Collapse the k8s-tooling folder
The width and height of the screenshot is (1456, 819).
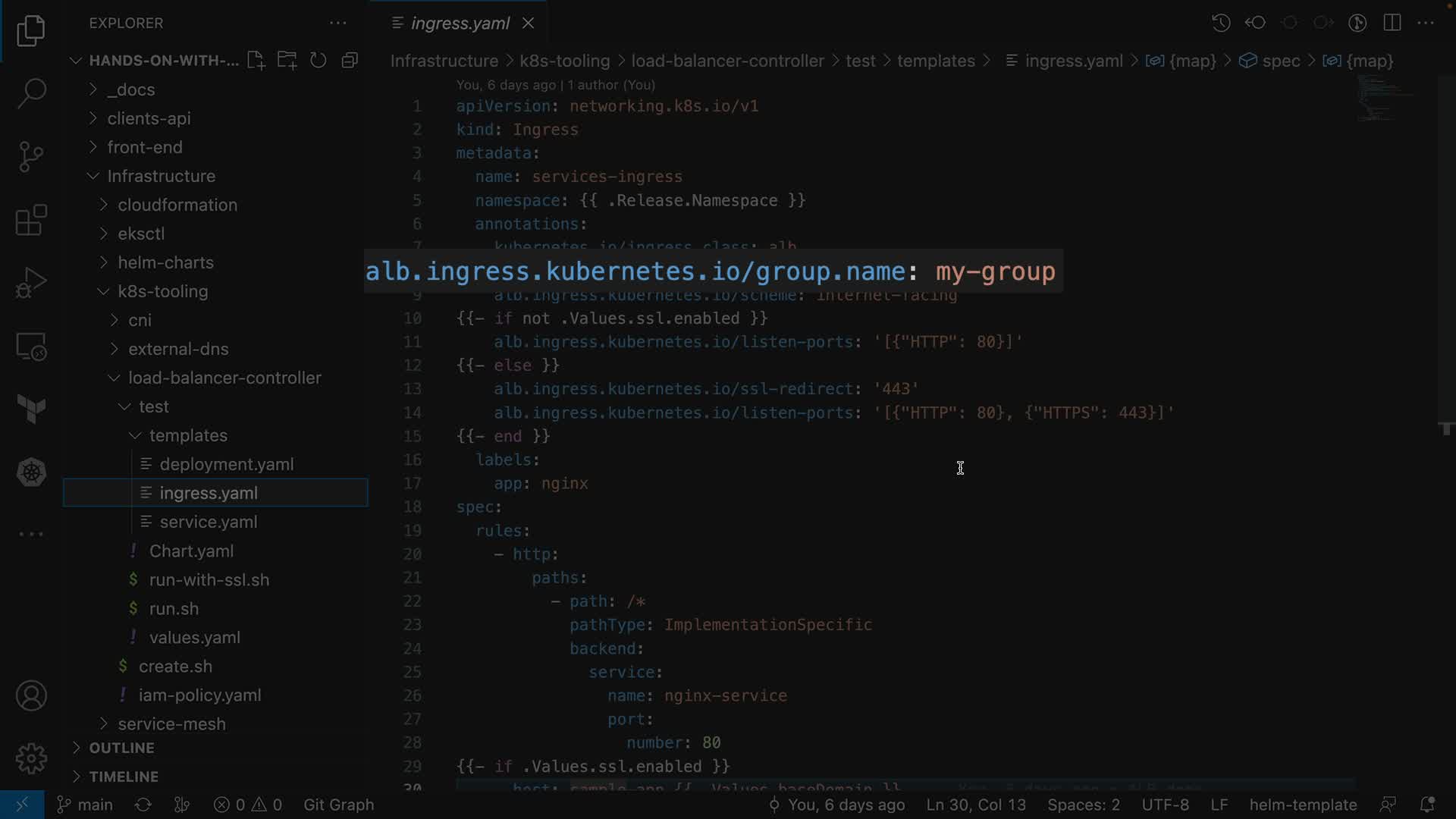pyautogui.click(x=162, y=291)
